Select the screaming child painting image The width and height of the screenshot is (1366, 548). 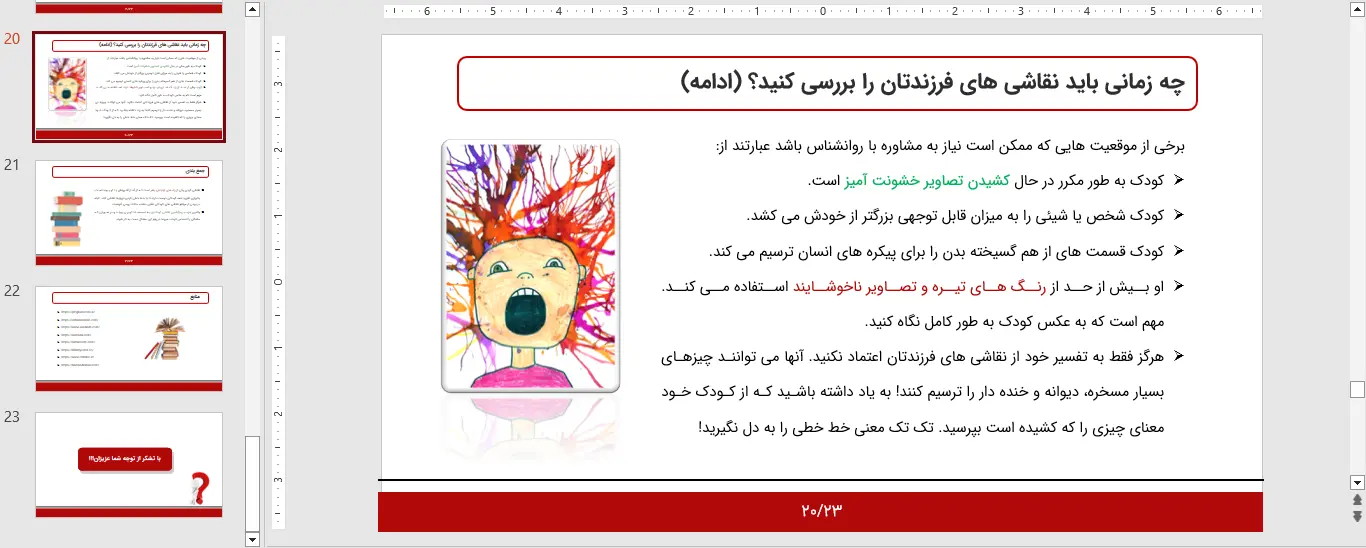tap(530, 265)
